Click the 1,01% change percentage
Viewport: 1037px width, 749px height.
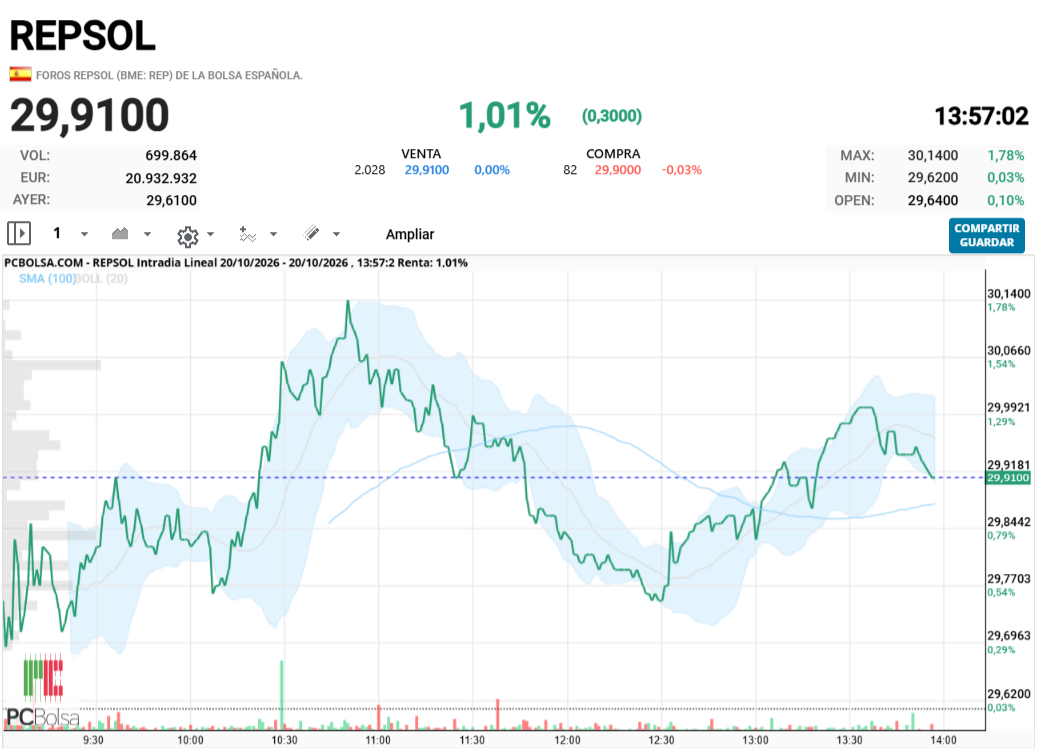click(x=505, y=116)
